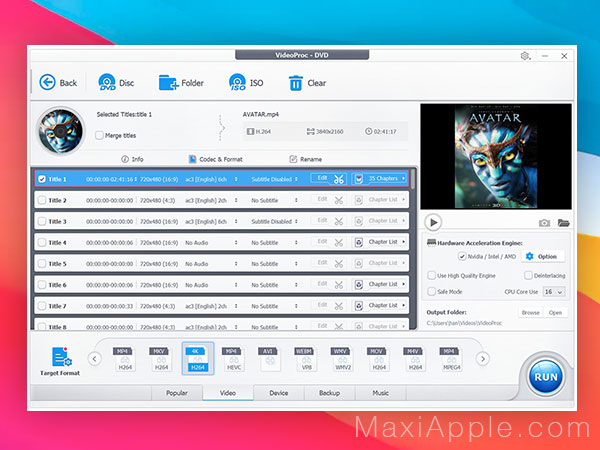Open the Title 7 audio track selector
Screen dimensions: 600x450
pos(236,306)
